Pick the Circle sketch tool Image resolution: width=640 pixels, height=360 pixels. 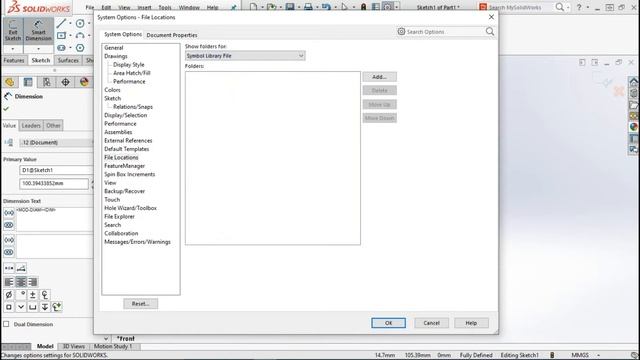pyautogui.click(x=80, y=23)
